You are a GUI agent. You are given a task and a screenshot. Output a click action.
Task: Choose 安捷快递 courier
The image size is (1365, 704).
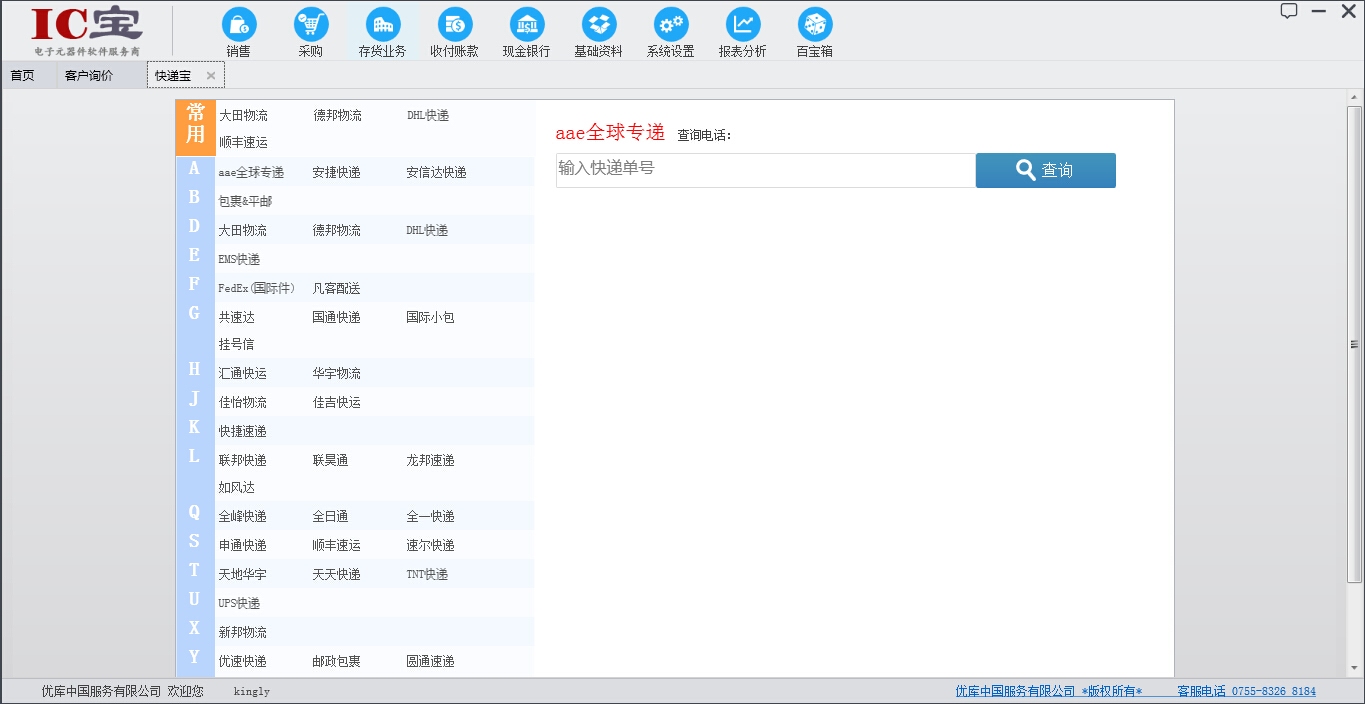point(336,173)
